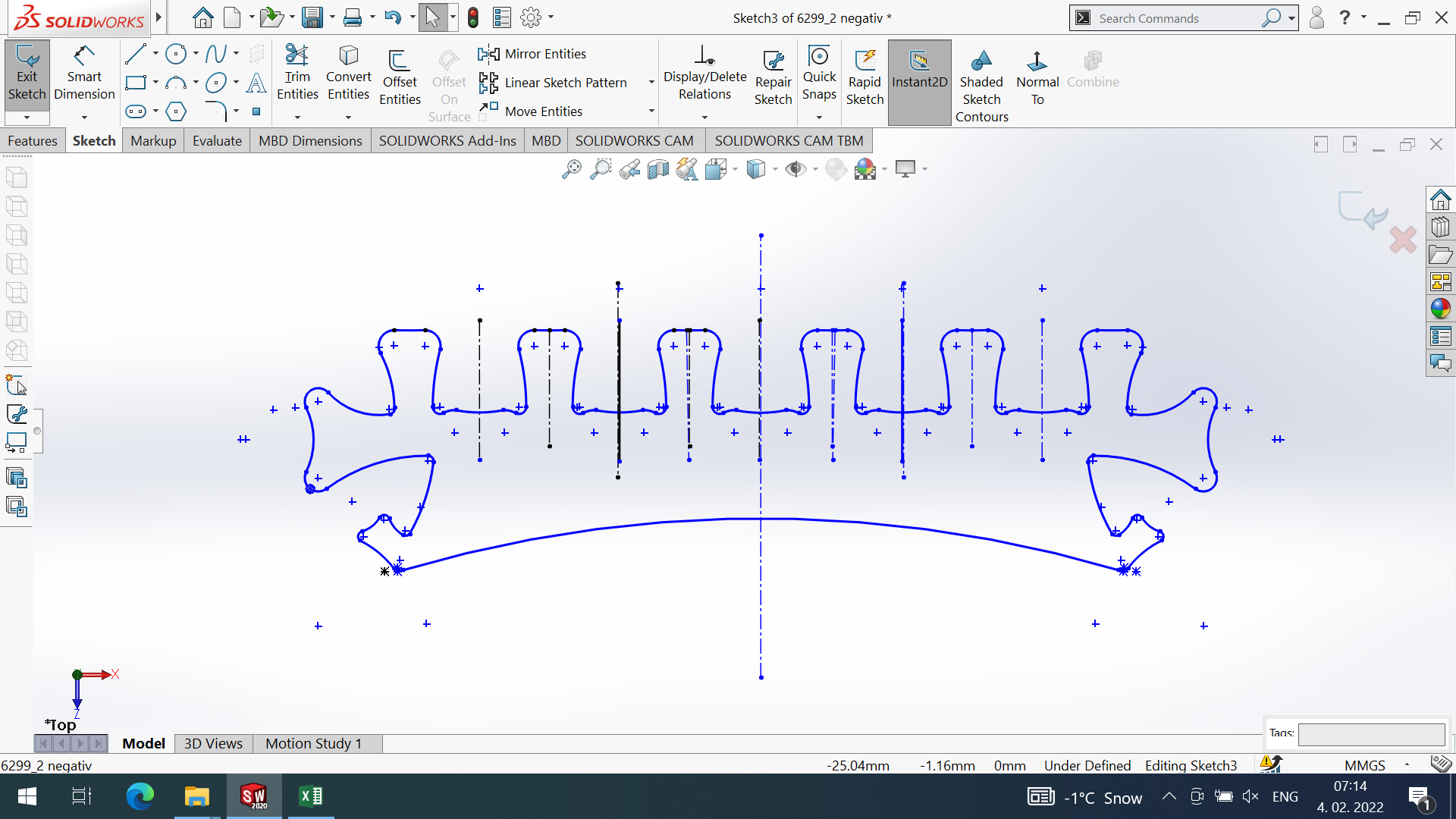Expand Linear Sketch Pattern dropdown
Screen dimensions: 1456x819
(x=651, y=83)
